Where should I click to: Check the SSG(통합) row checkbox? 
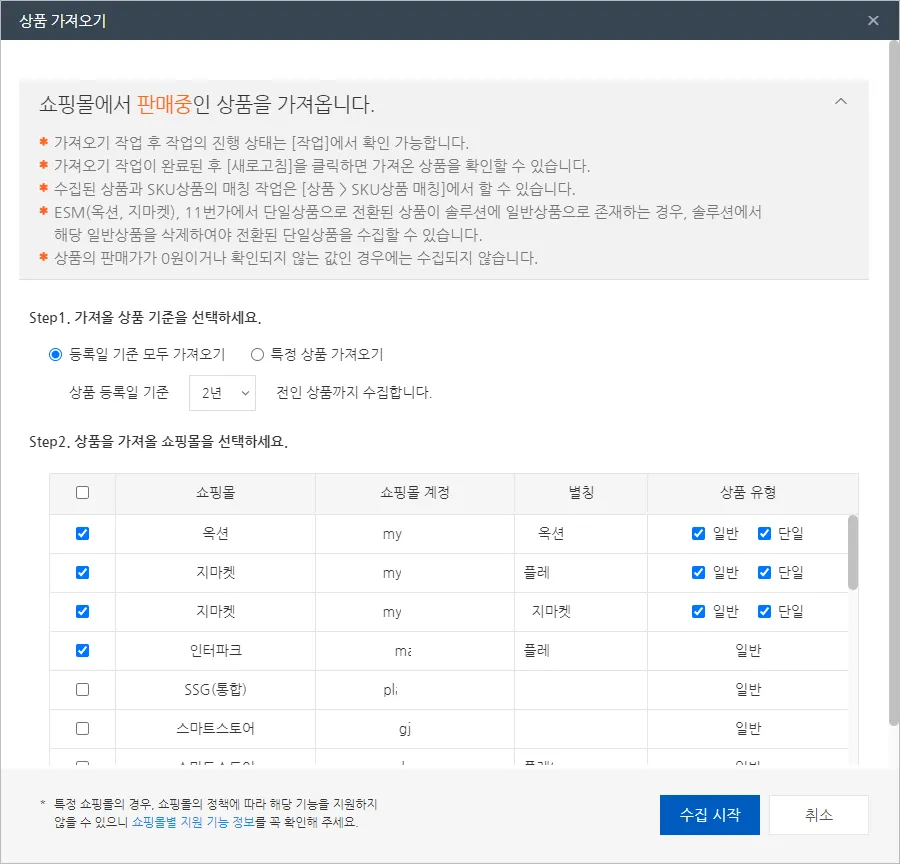pyautogui.click(x=83, y=689)
